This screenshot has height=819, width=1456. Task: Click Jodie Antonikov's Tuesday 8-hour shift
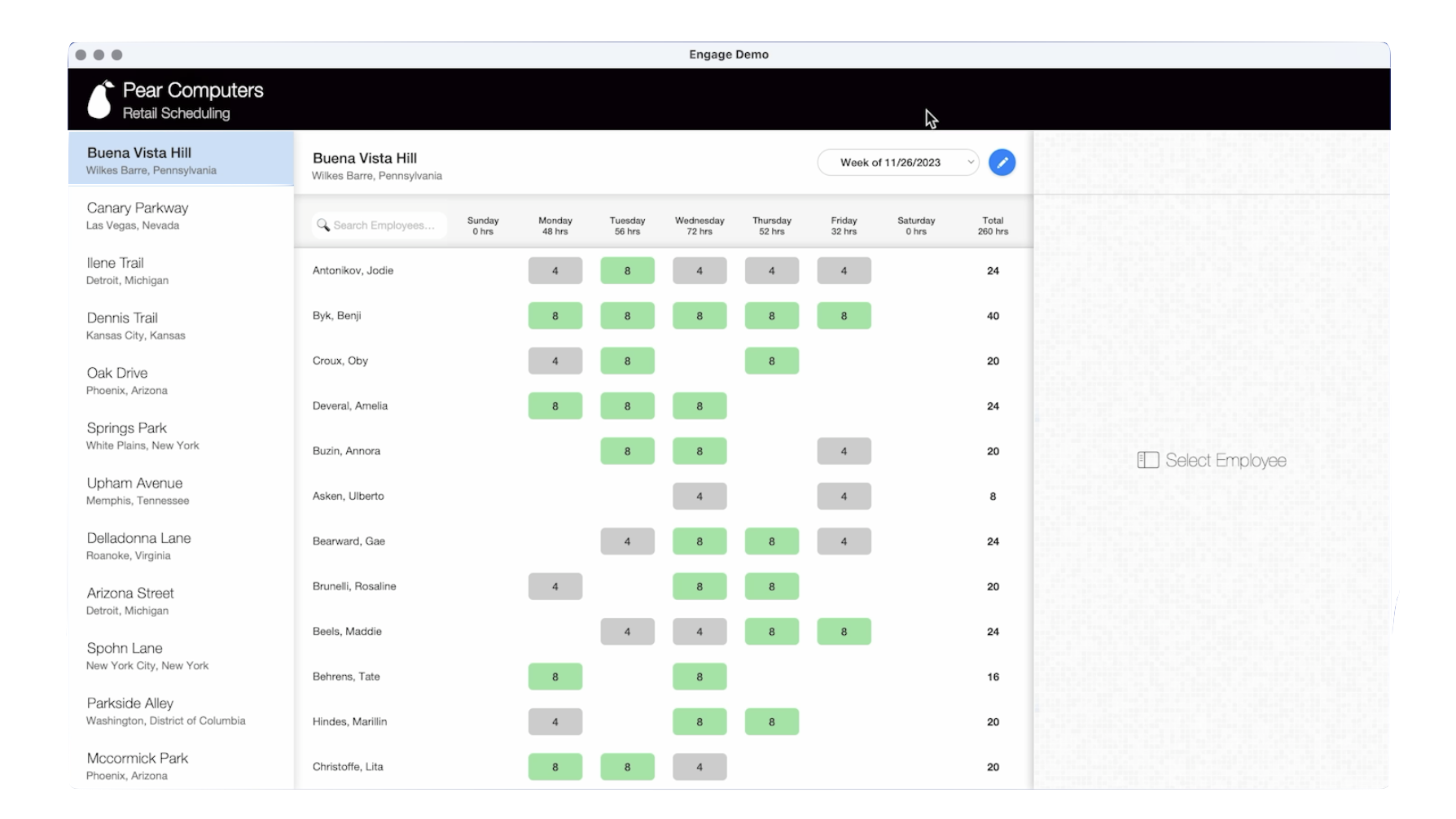pos(627,271)
